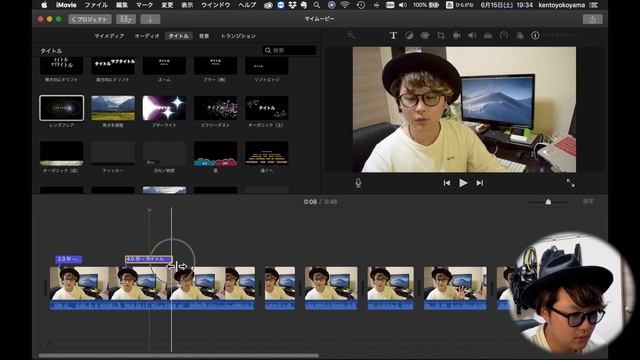Viewport: 640px width, 360px height.
Task: Select the レンズフレア title thumbnail
Action: click(62, 108)
